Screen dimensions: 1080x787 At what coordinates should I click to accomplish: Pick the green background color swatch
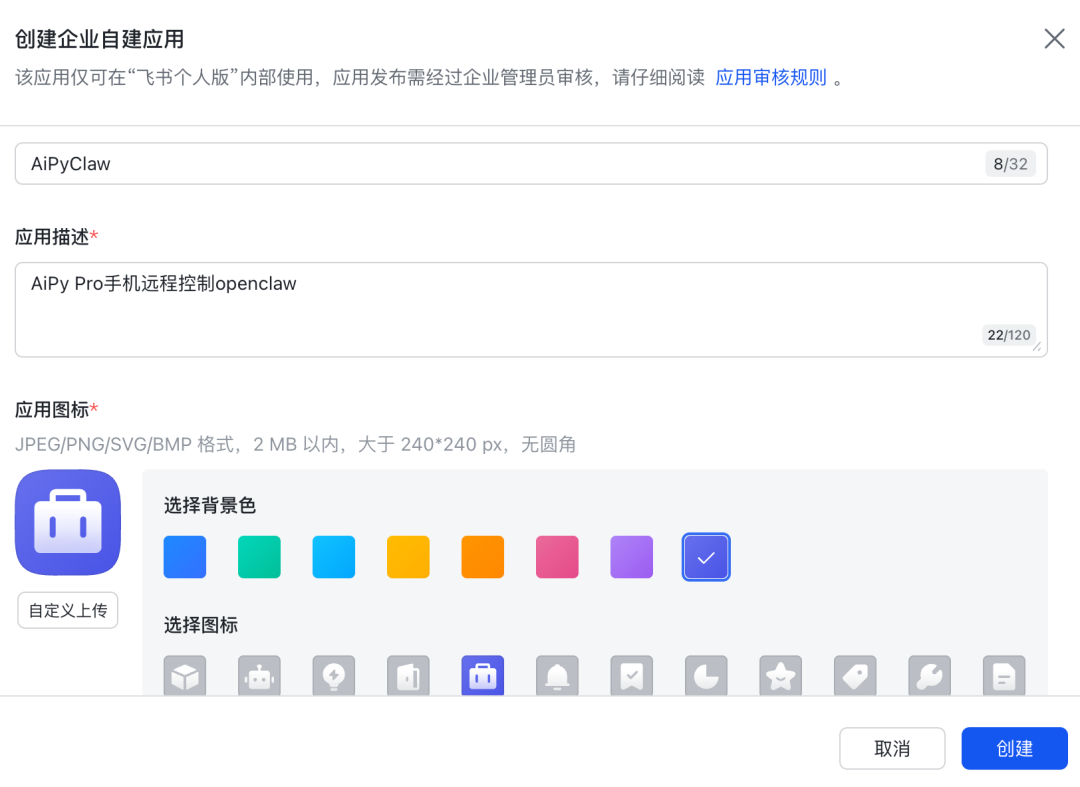(259, 557)
